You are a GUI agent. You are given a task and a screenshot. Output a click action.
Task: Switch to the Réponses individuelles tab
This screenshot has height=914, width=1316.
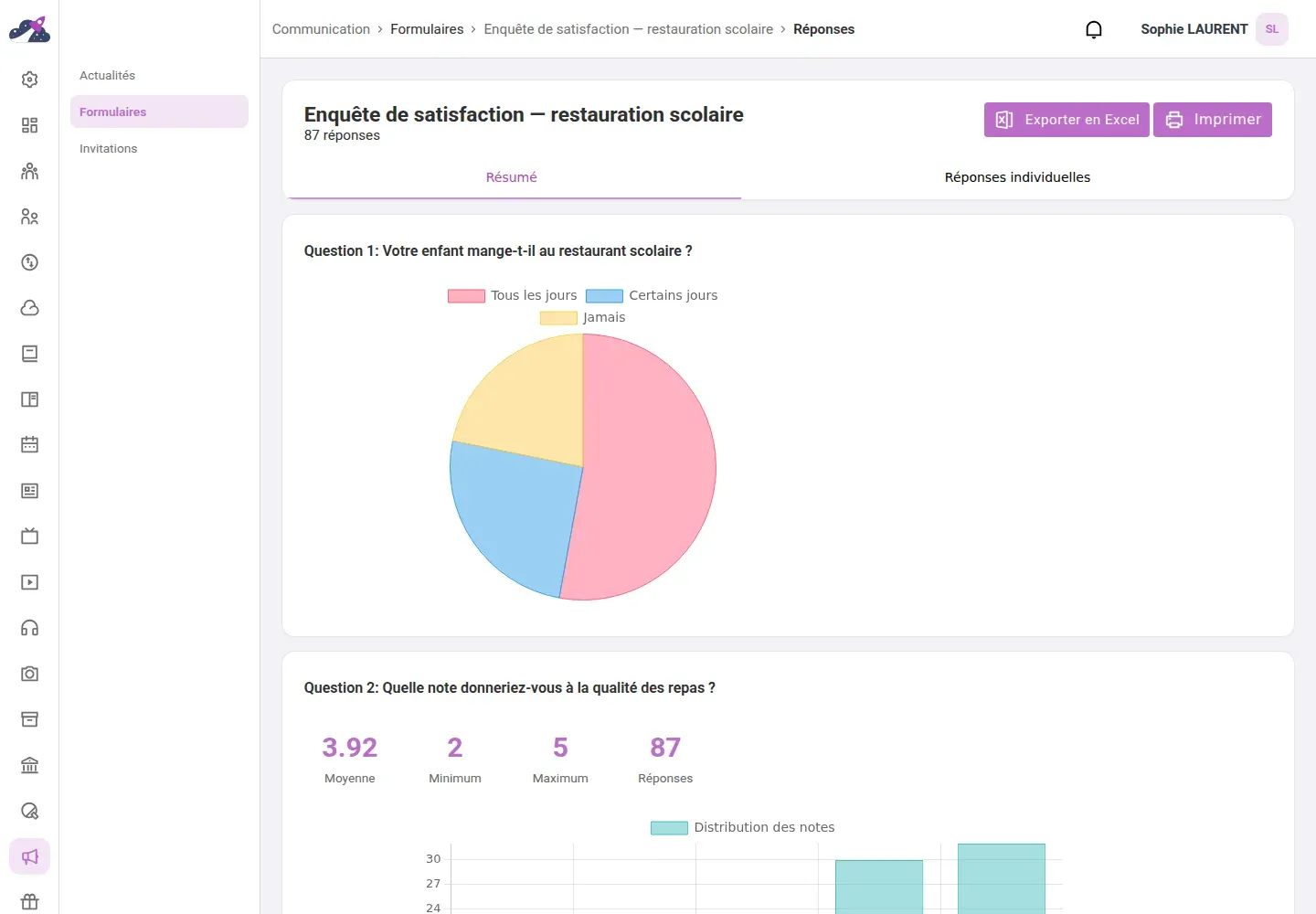(1017, 177)
